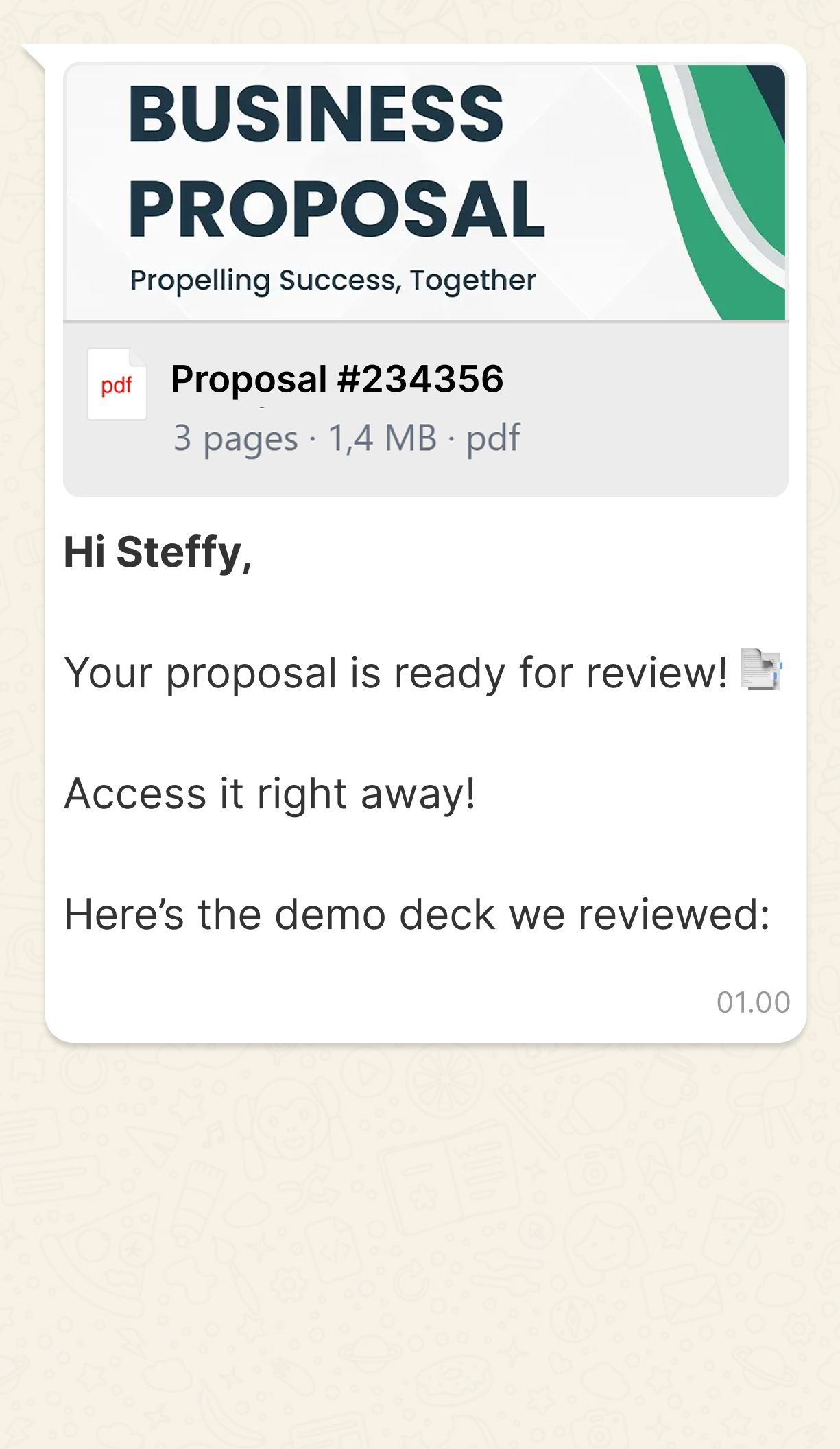
Task: Click the 01.00 message timestamp
Action: pyautogui.click(x=753, y=1002)
